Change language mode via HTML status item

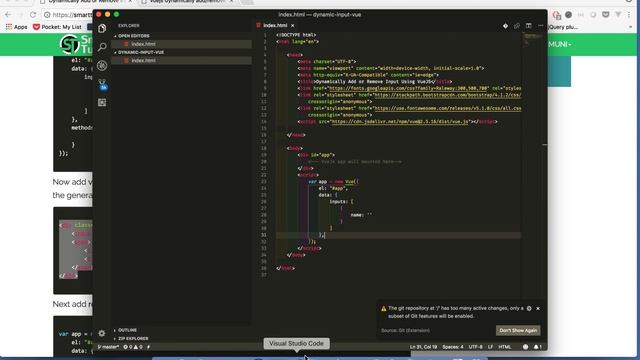[505, 347]
